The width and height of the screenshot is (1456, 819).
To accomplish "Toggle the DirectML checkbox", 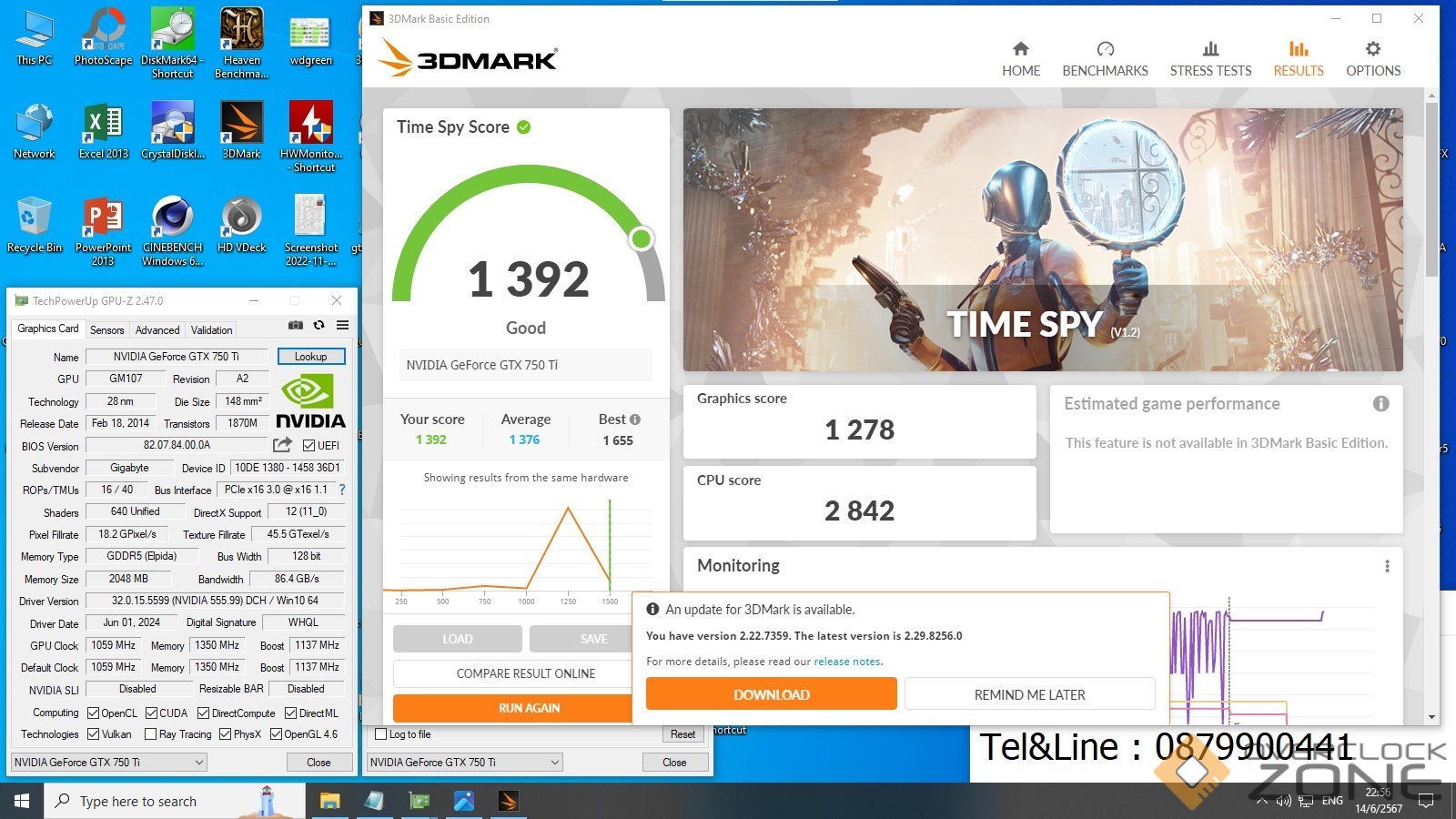I will point(290,713).
